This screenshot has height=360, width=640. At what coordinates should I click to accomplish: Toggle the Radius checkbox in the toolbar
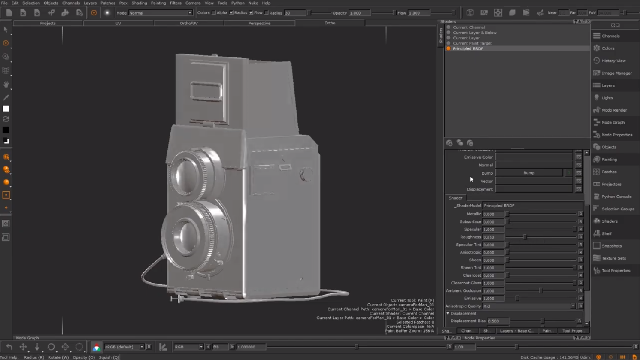[x=231, y=13]
